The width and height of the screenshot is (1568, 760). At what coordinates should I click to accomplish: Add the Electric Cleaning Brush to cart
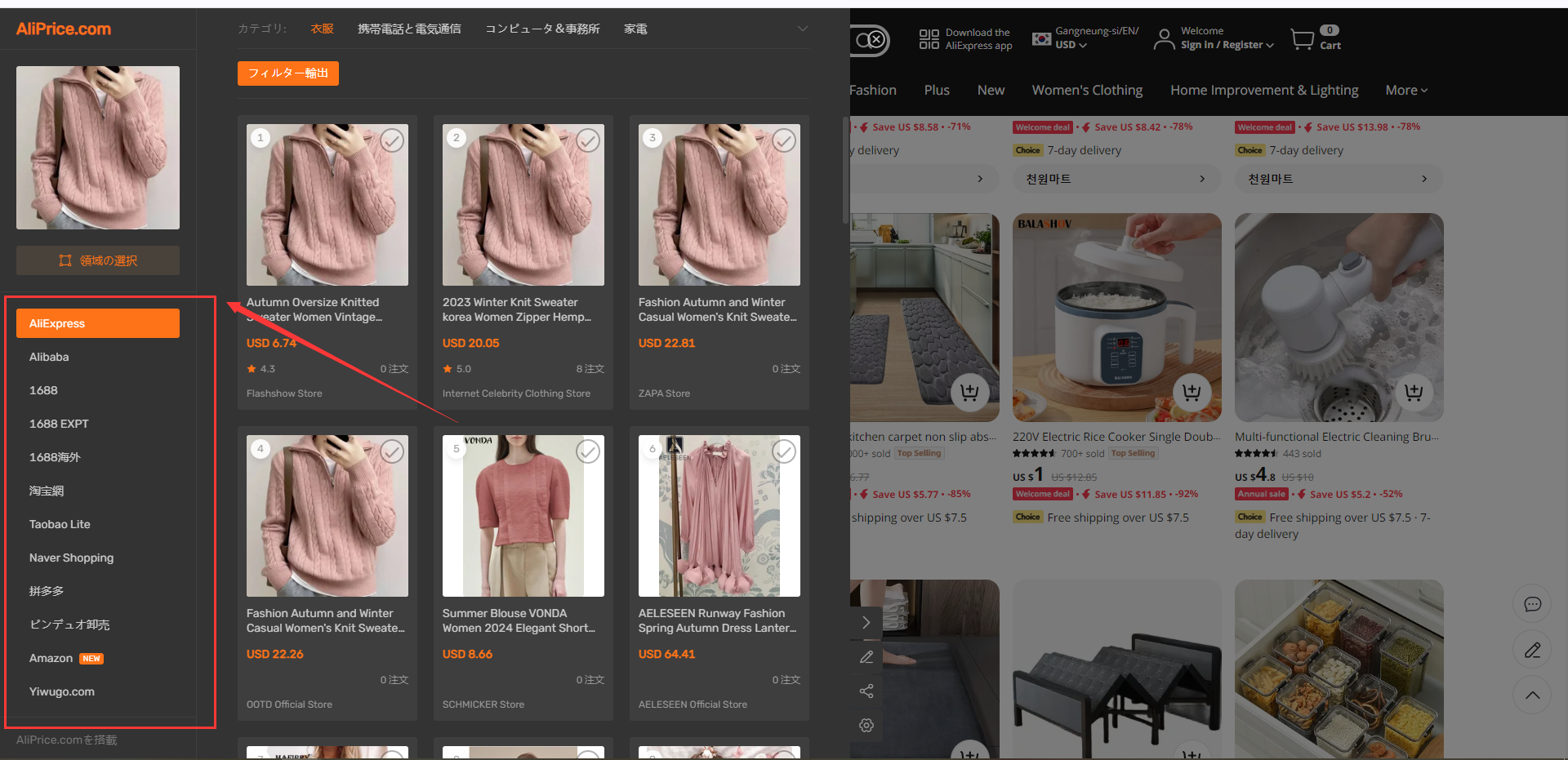coord(1414,393)
